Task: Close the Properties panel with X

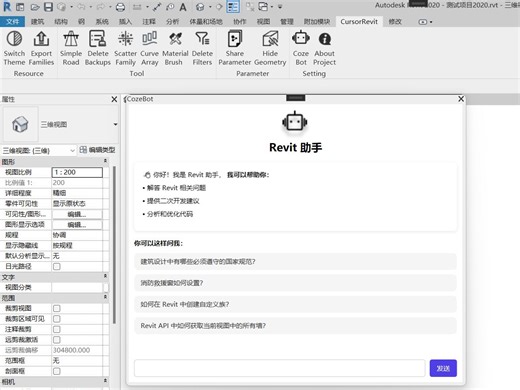Action: pos(114,99)
